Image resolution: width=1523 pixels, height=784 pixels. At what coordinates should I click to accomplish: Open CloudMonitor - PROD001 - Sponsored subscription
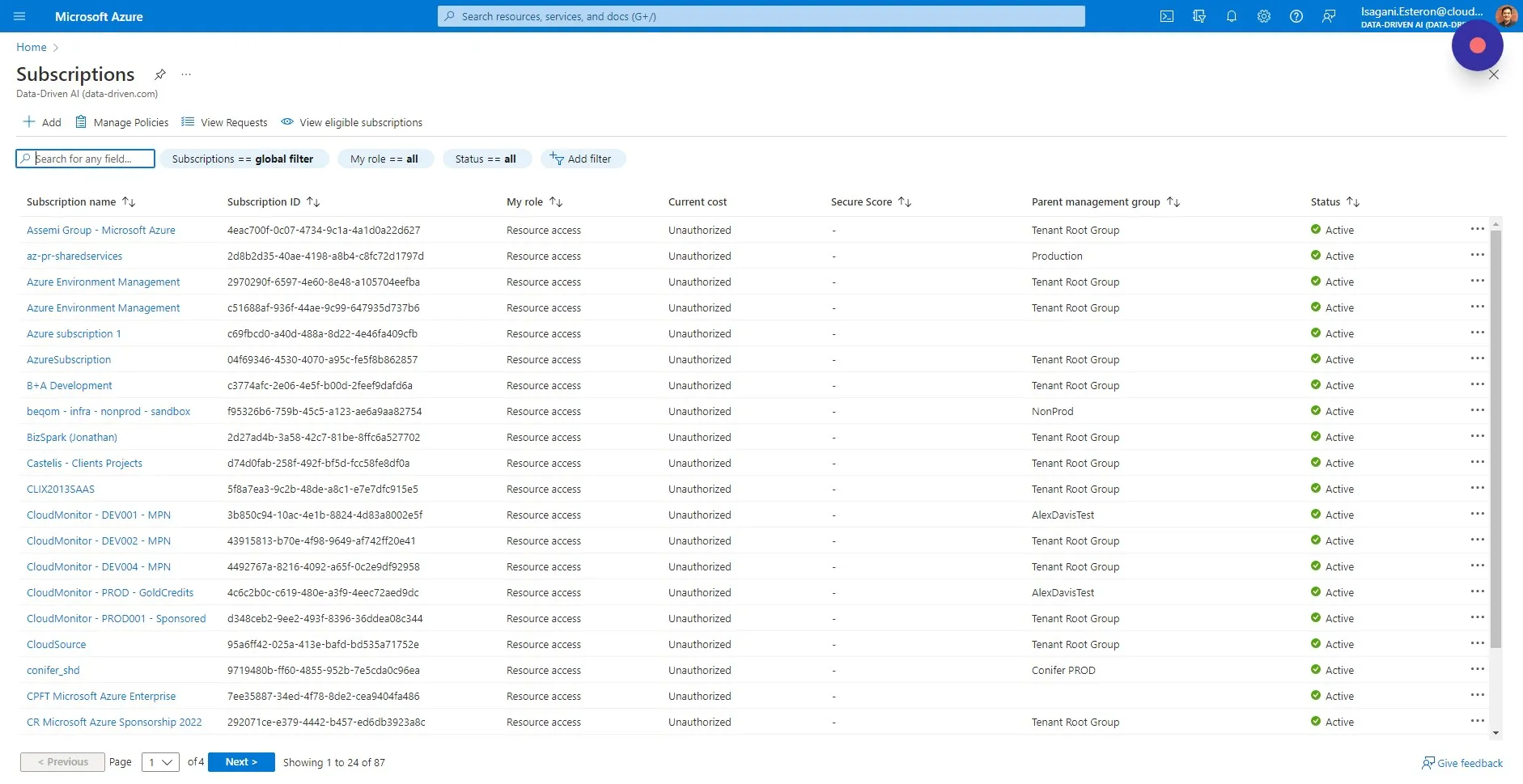coord(117,618)
